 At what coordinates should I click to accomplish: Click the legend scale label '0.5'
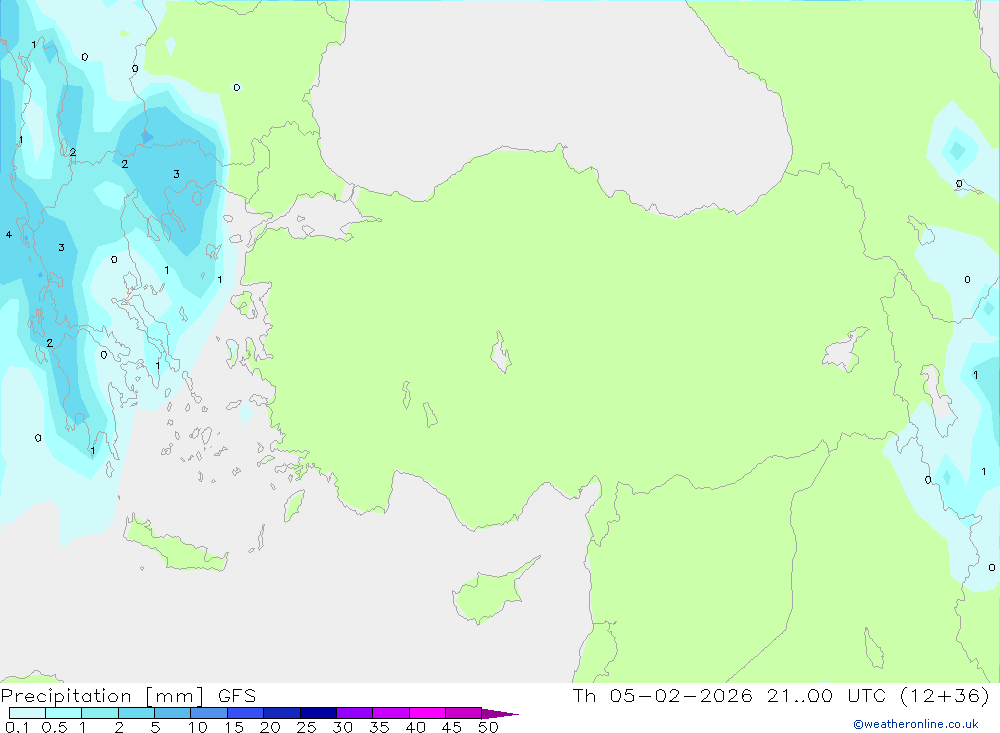(54, 727)
